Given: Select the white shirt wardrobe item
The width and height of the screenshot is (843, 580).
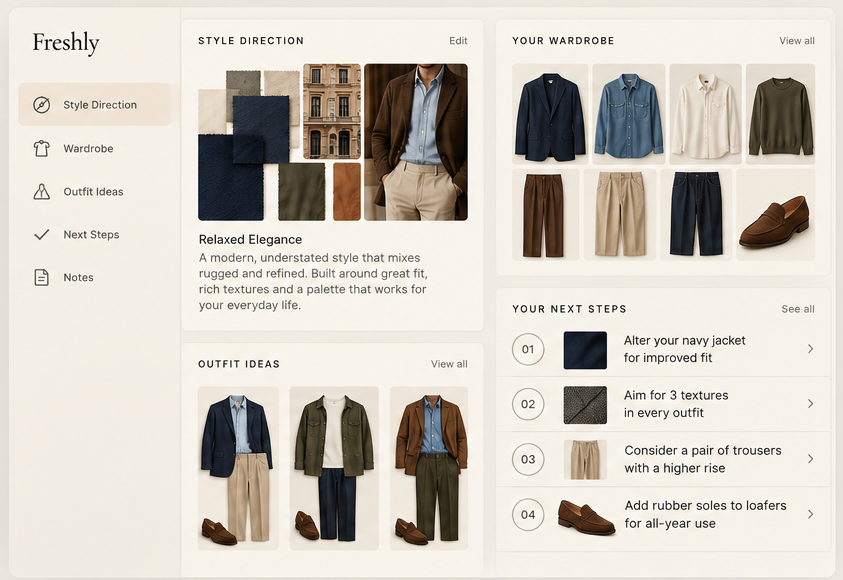Looking at the screenshot, I should pyautogui.click(x=705, y=114).
